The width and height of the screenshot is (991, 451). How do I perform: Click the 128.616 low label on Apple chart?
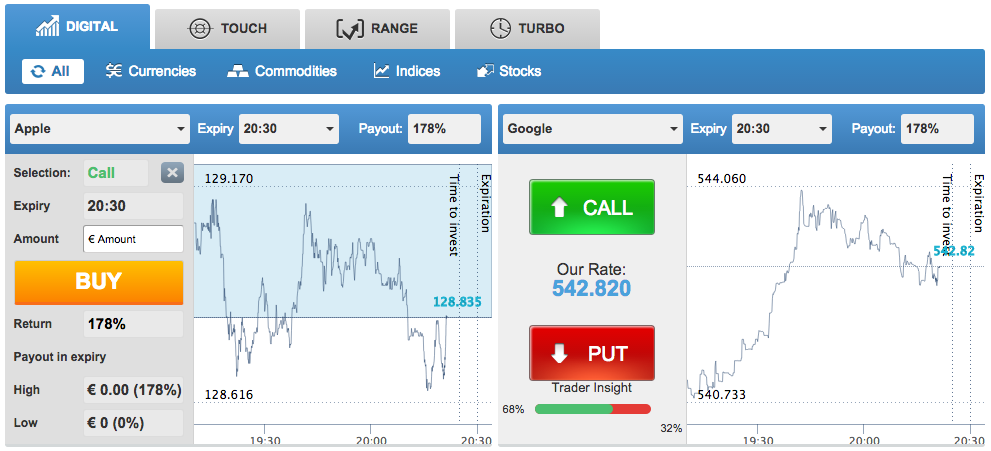coord(229,395)
